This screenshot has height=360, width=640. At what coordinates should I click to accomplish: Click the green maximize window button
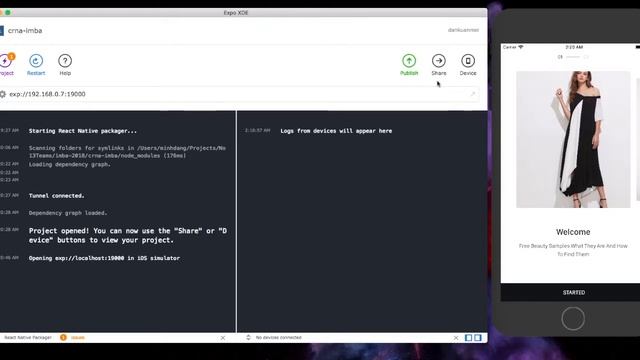coord(8,13)
